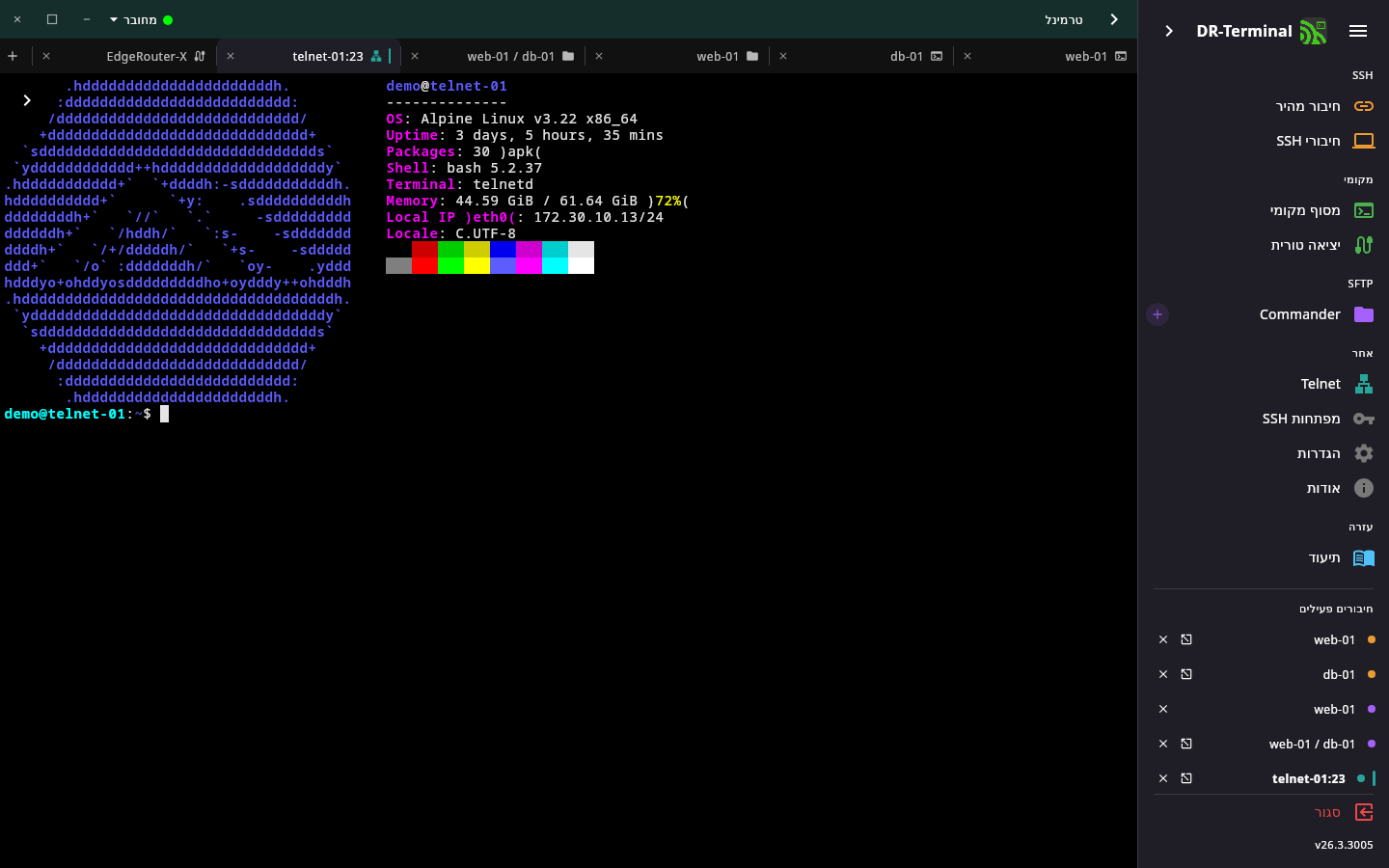The width and height of the screenshot is (1389, 868).
Task: Detach the web-01 / db-01 active connection
Action: (1186, 744)
